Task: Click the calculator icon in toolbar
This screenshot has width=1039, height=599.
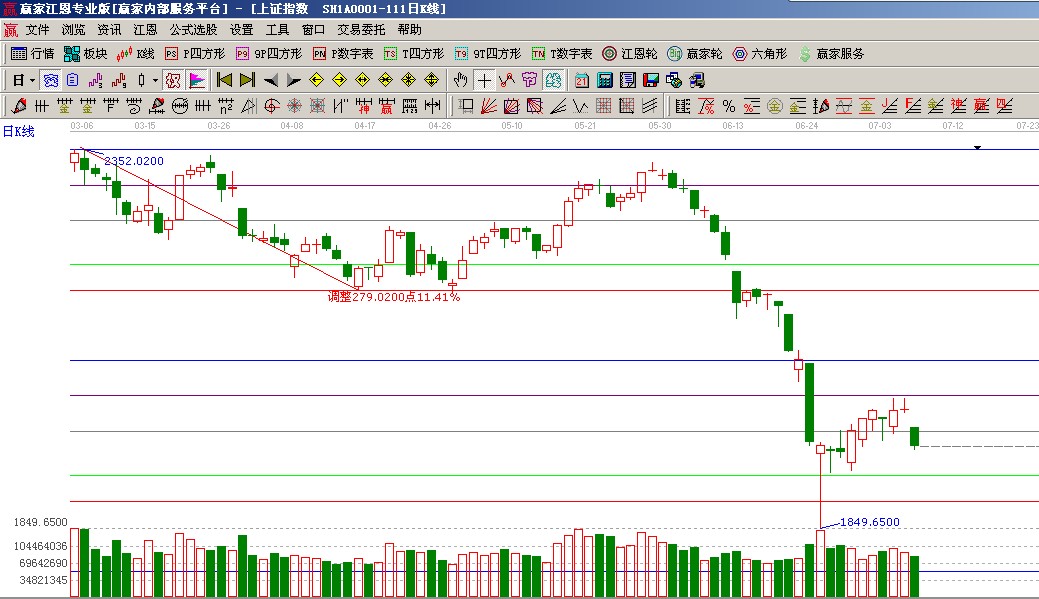Action: coord(605,80)
